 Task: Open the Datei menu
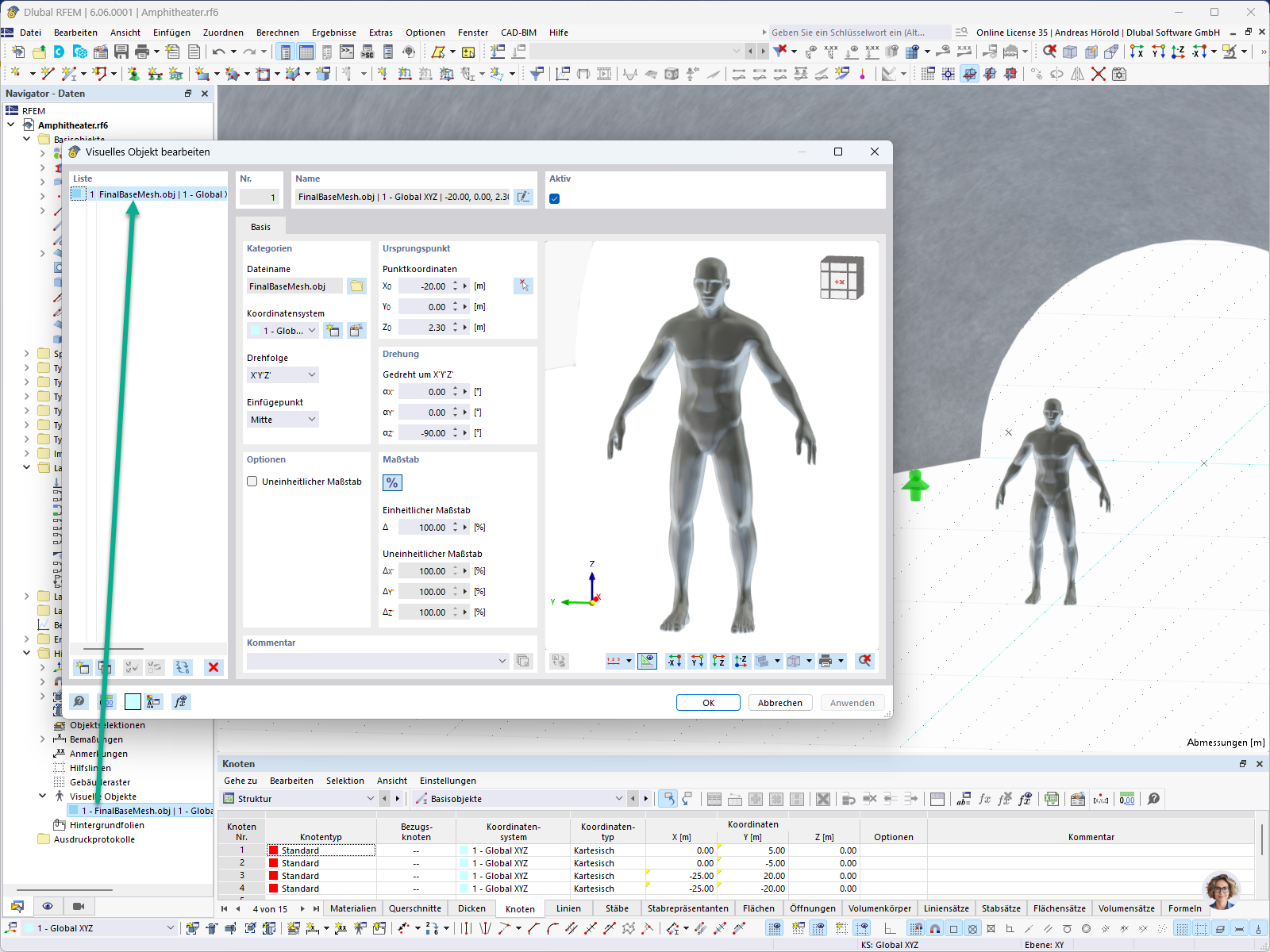[31, 33]
